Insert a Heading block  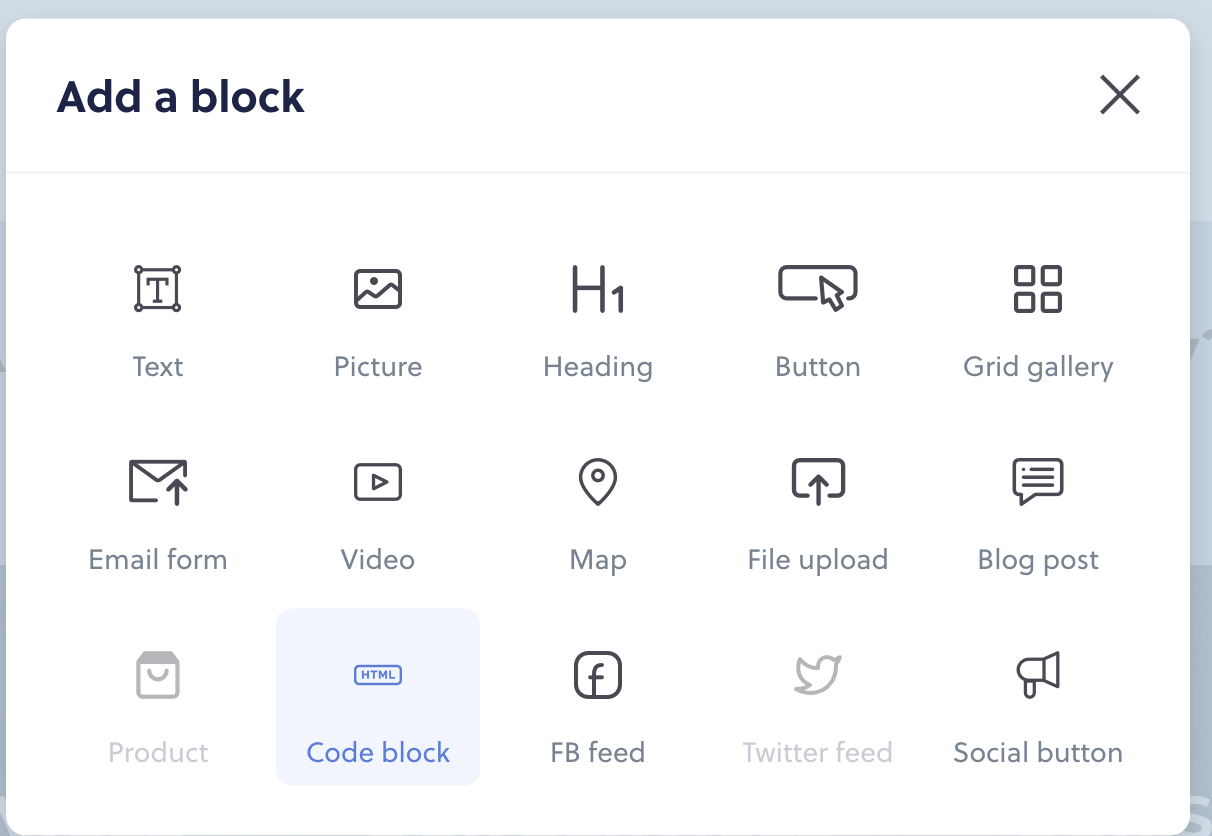point(598,289)
